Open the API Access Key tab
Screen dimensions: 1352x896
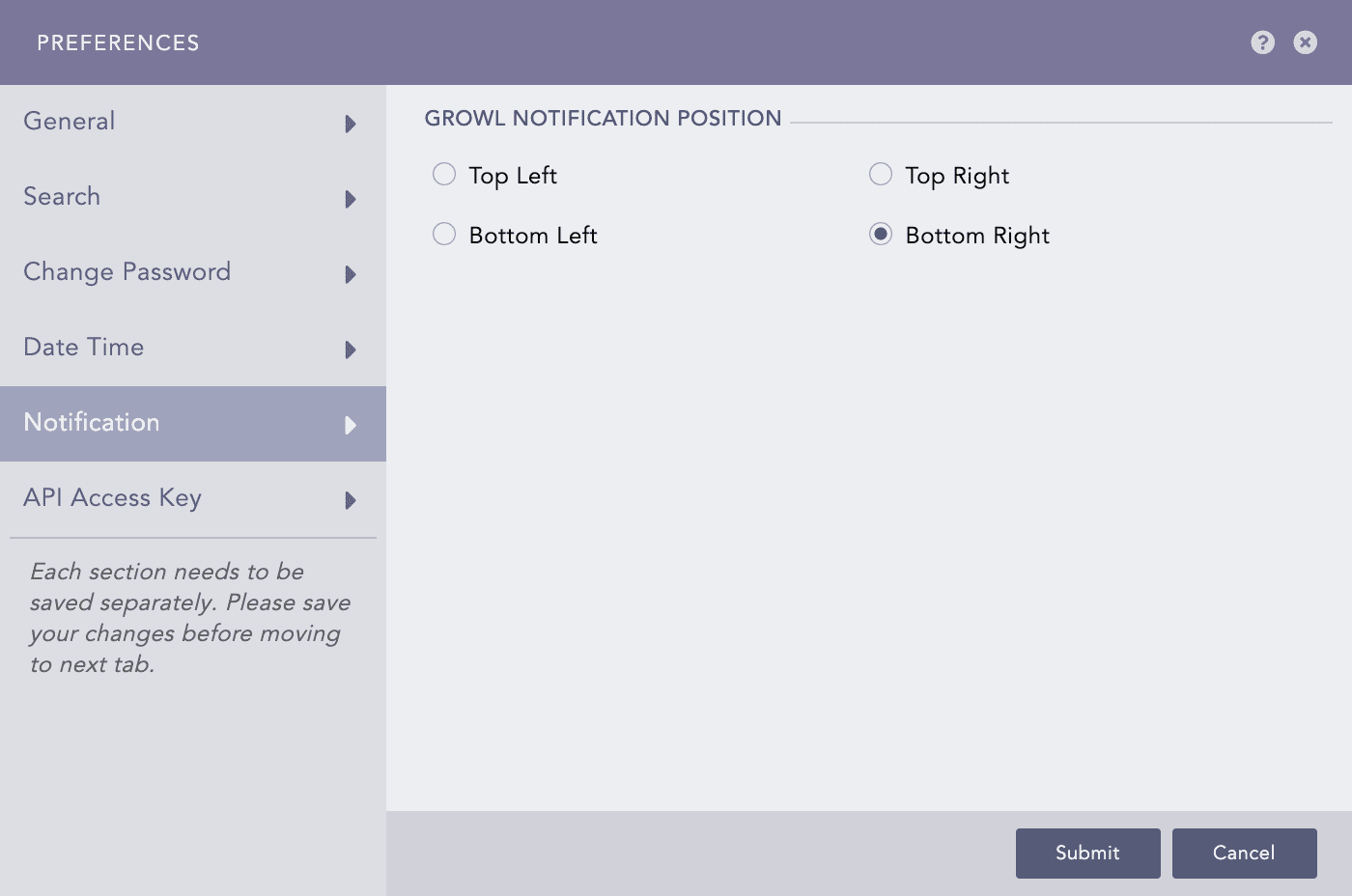(113, 498)
